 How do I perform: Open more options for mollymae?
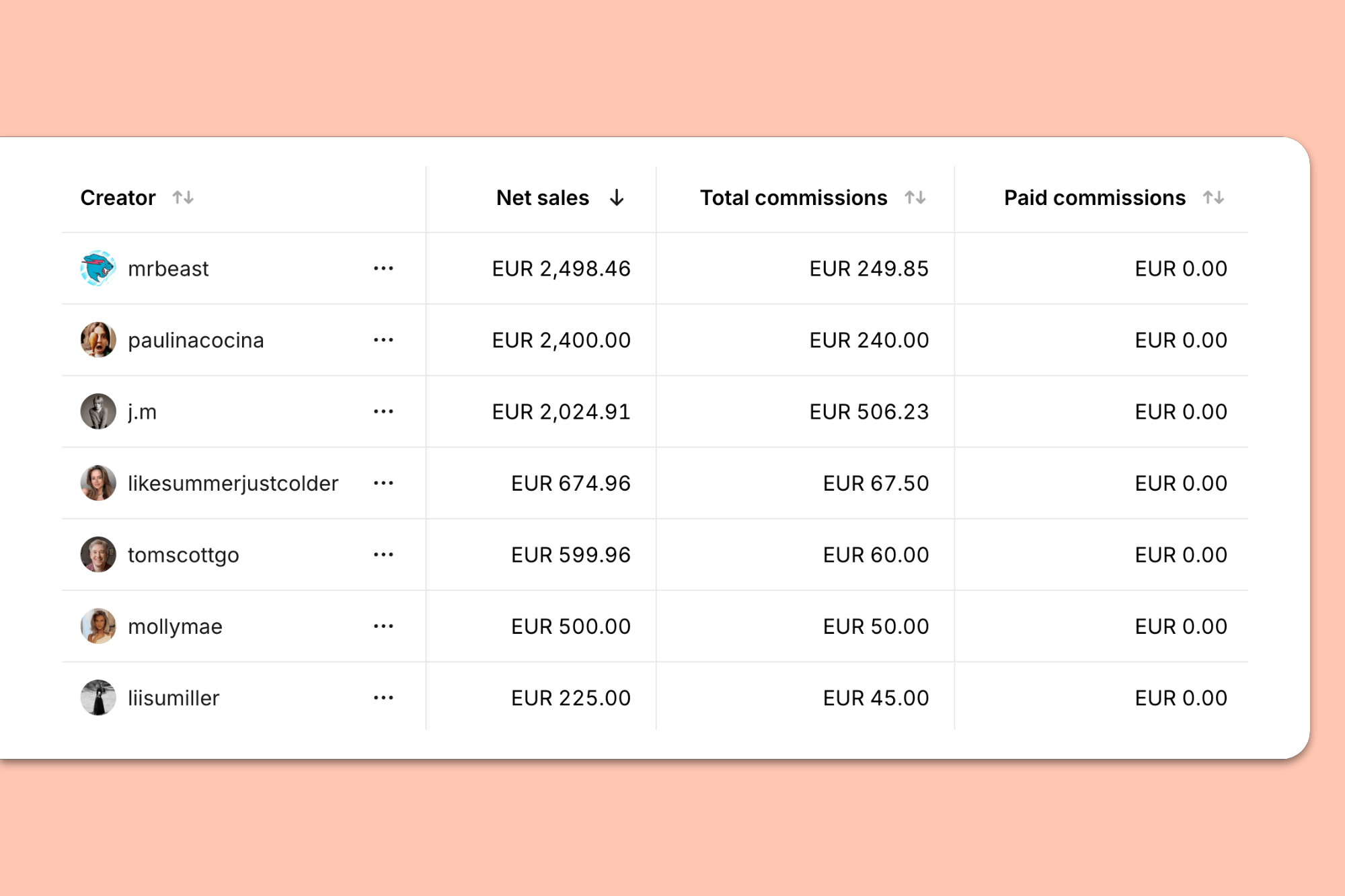click(x=383, y=626)
